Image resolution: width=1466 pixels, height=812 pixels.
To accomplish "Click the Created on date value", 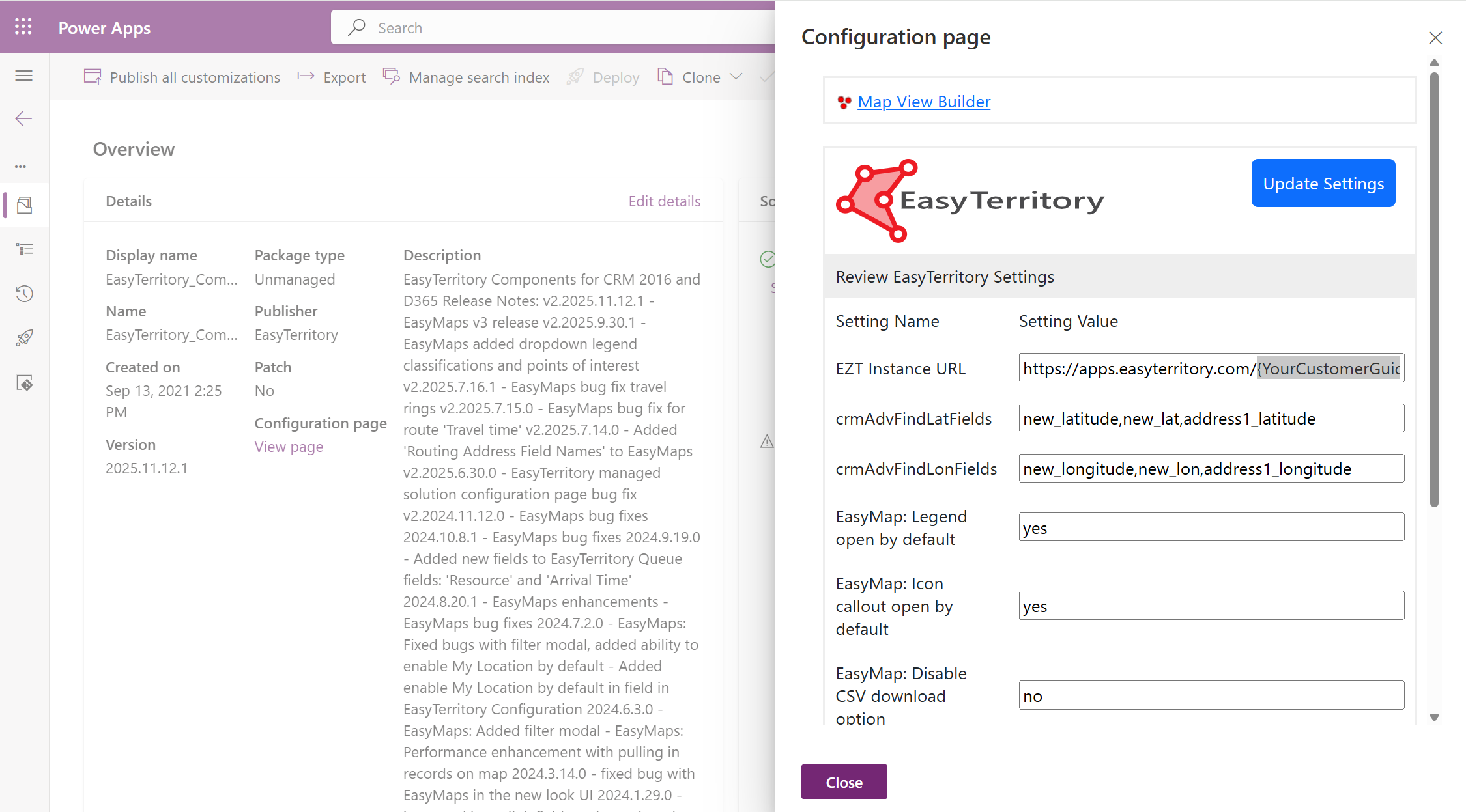I will (164, 401).
